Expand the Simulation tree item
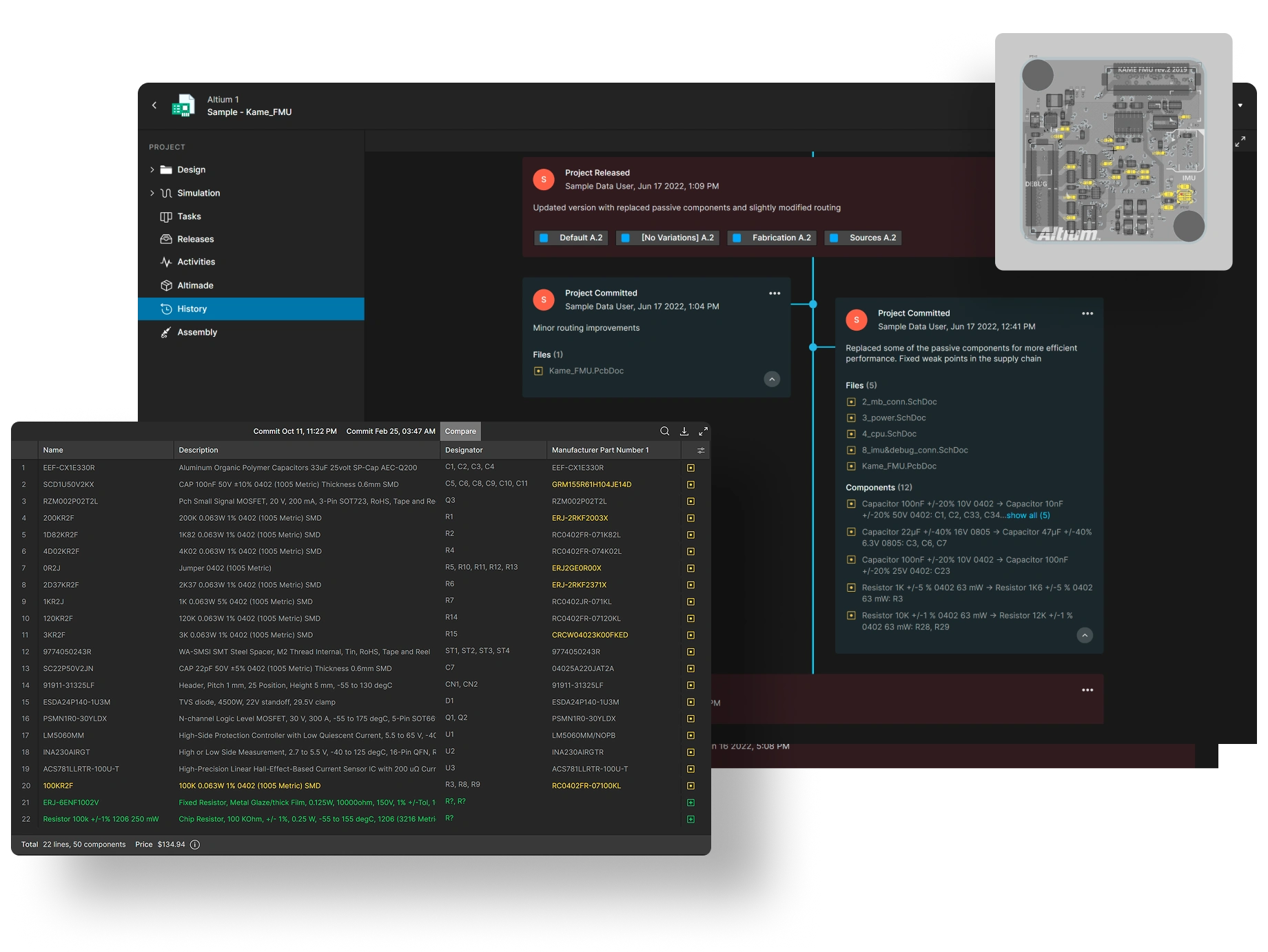The width and height of the screenshot is (1268, 952). [152, 194]
